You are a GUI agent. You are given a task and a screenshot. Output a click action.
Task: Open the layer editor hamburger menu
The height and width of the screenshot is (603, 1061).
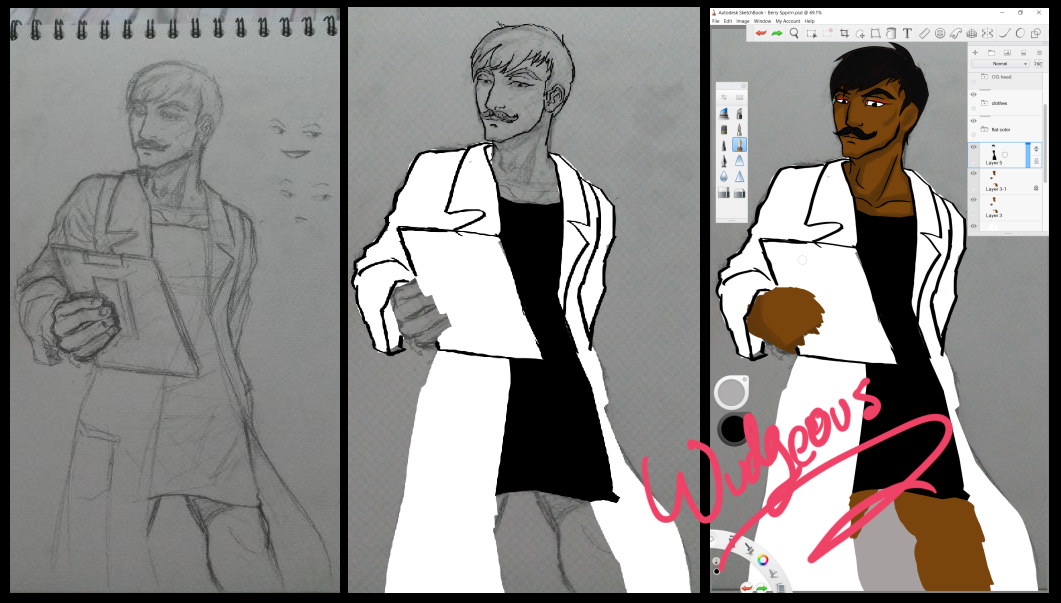1039,53
